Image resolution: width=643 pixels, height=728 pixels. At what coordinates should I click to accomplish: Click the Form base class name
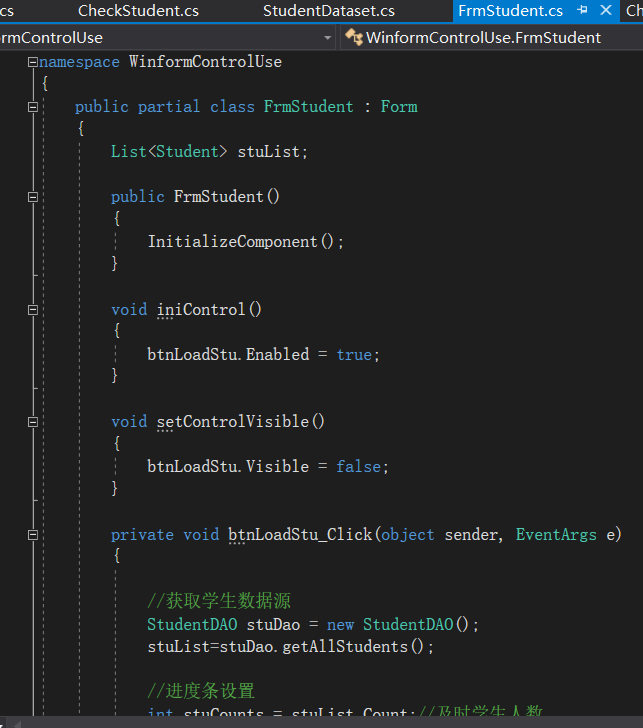tap(399, 107)
